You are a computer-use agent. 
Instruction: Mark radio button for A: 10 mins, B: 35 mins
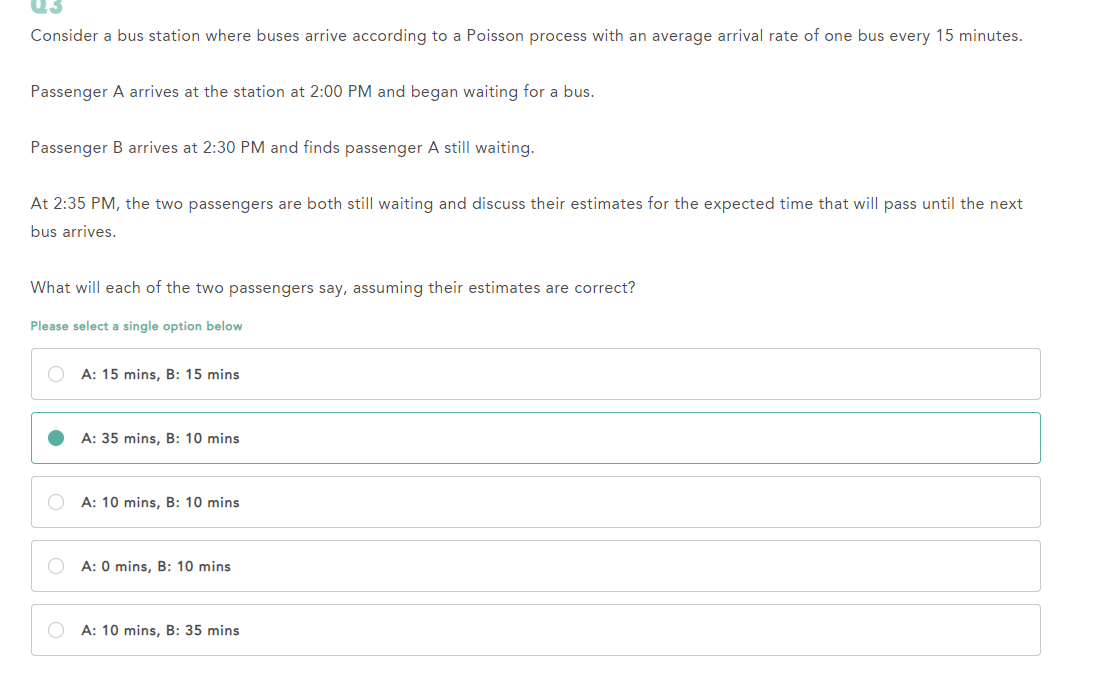[56, 630]
